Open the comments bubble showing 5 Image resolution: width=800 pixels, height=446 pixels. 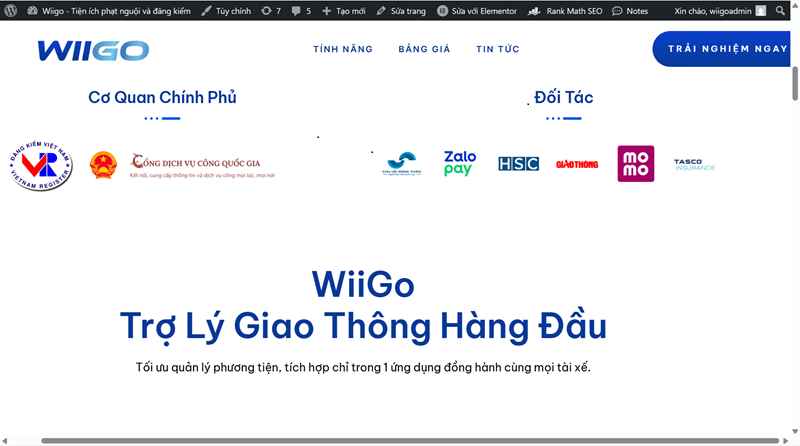click(x=301, y=10)
